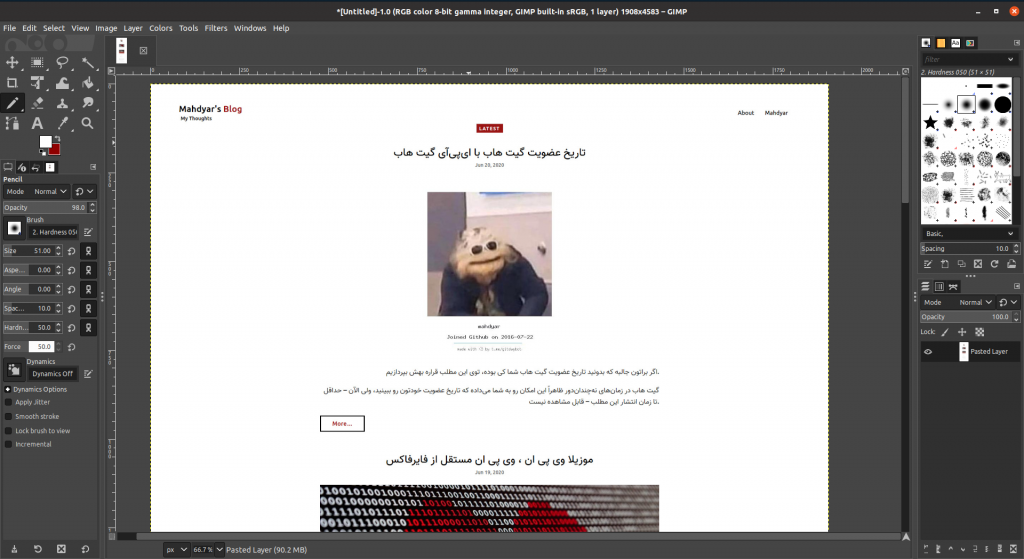Image resolution: width=1024 pixels, height=559 pixels.
Task: Click the background red color swatch
Action: pyautogui.click(x=55, y=150)
